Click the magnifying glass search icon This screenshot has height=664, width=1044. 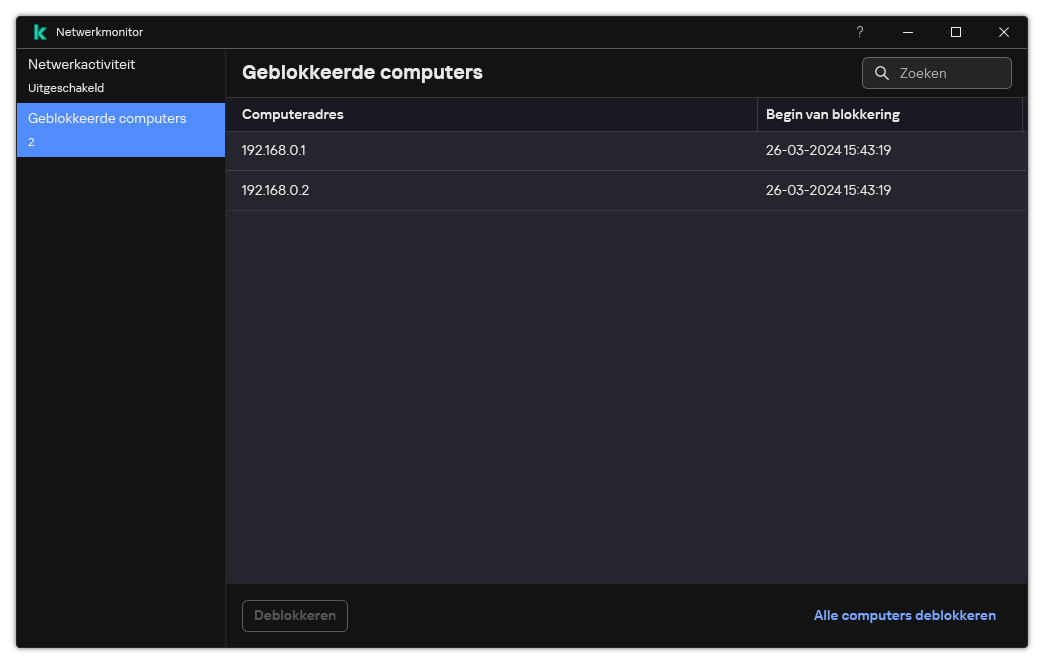pos(881,72)
